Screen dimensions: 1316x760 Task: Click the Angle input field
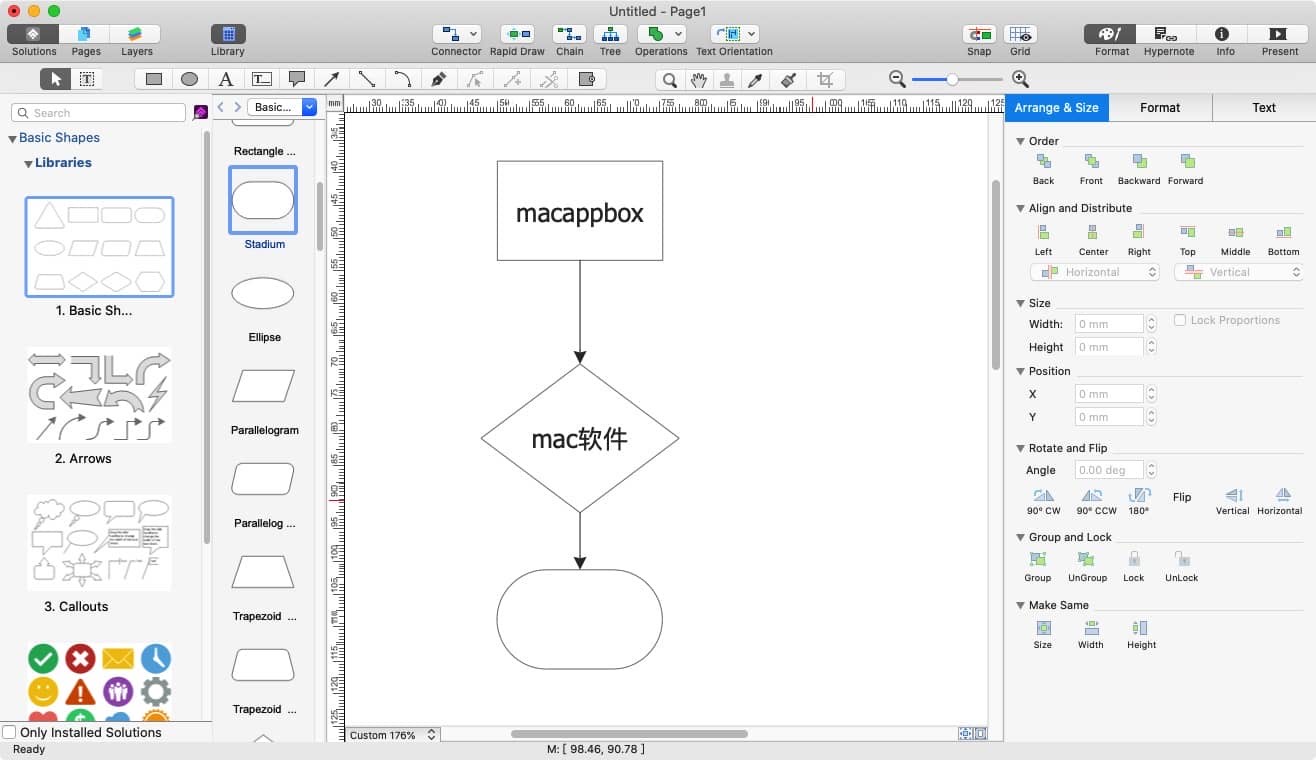tap(1109, 470)
